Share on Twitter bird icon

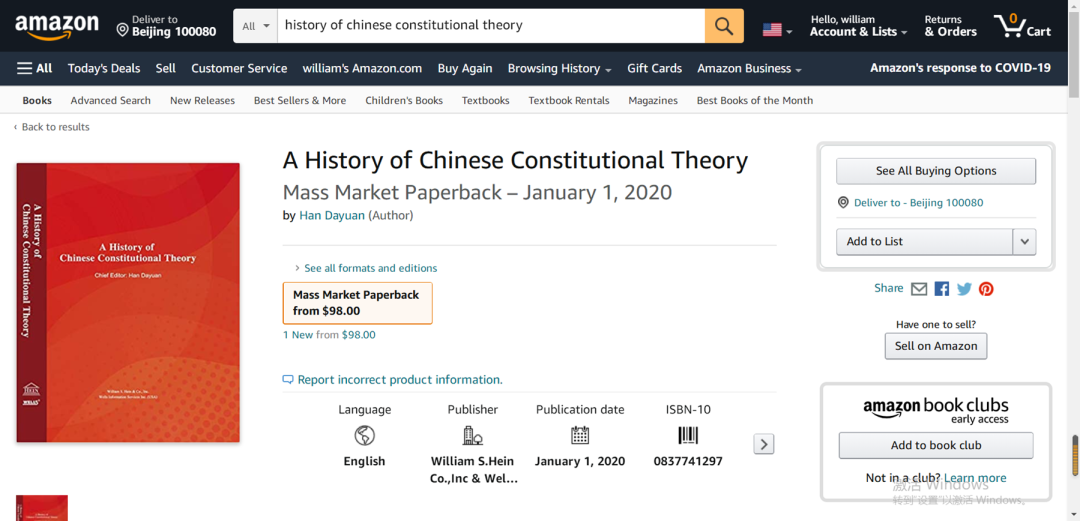[x=964, y=289]
